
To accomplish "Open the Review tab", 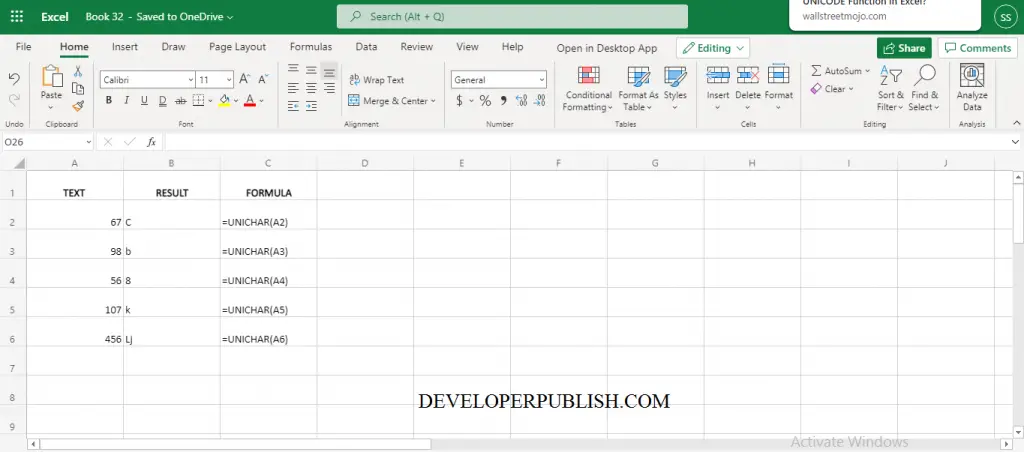I will (417, 47).
